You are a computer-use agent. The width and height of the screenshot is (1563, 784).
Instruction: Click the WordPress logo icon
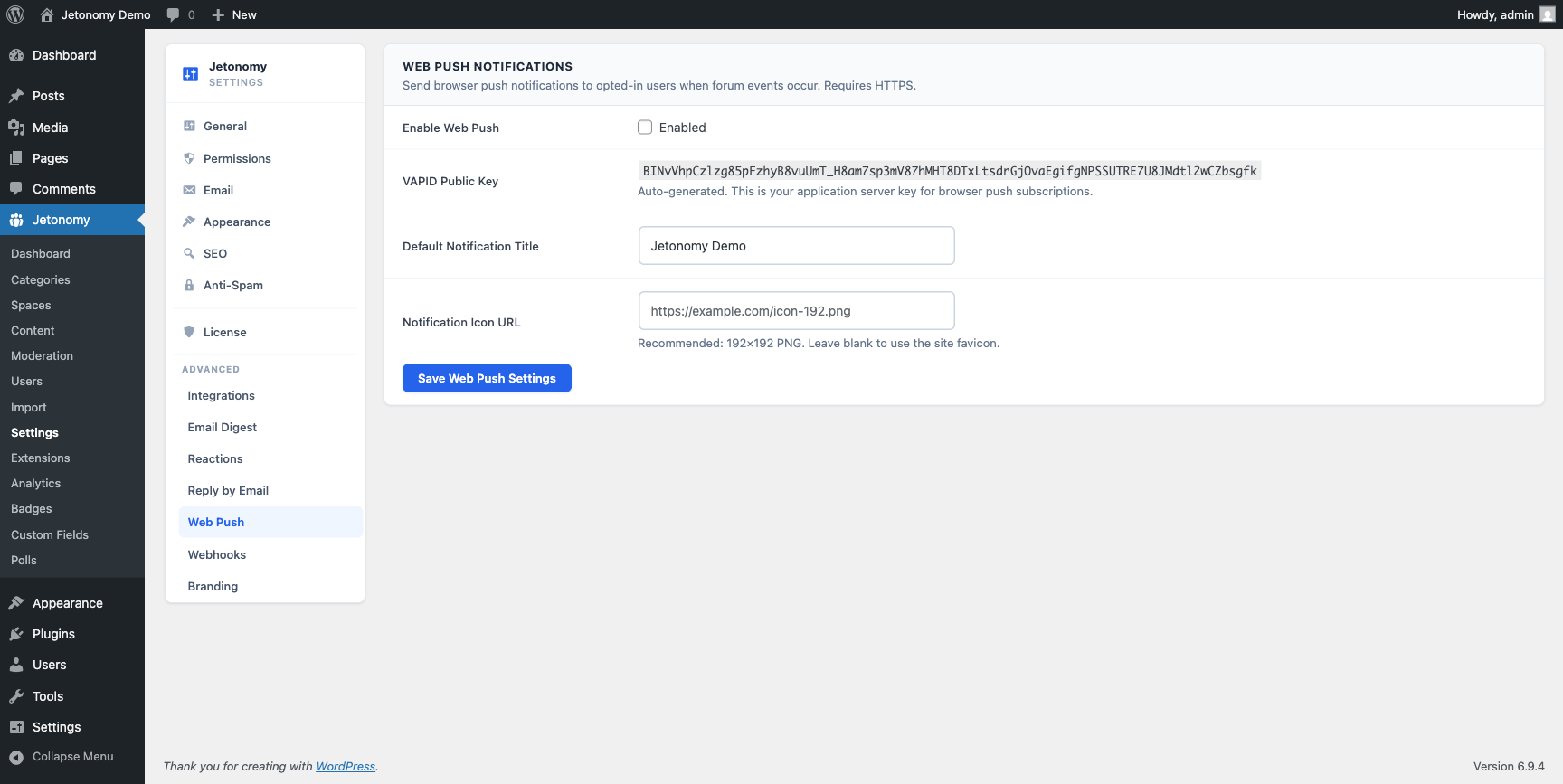15,14
